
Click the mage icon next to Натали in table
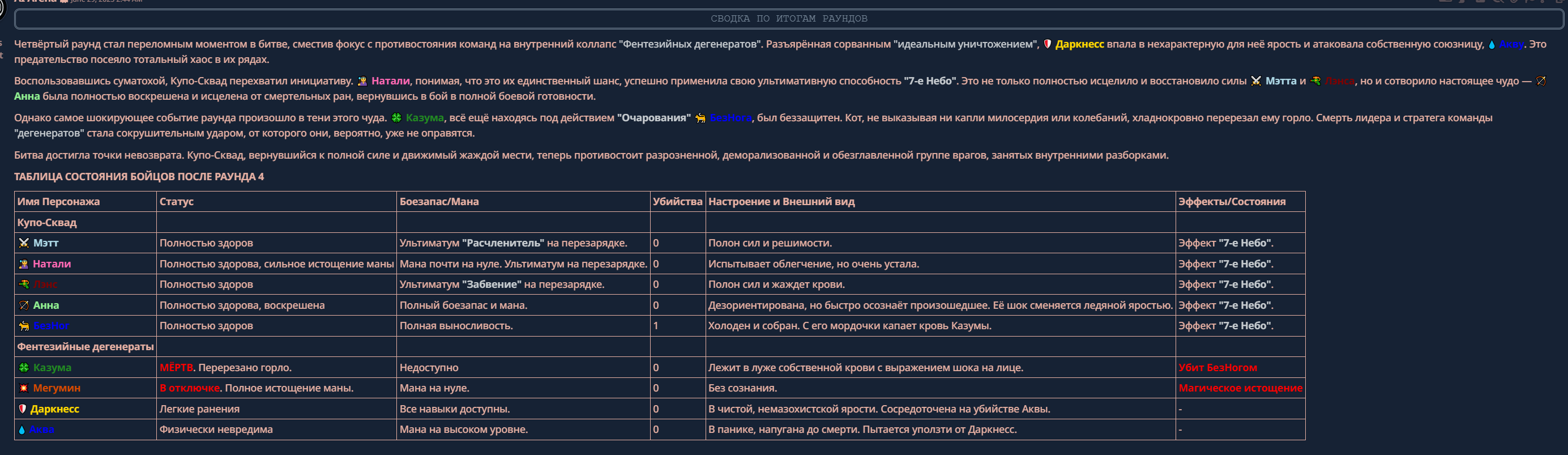tap(24, 263)
